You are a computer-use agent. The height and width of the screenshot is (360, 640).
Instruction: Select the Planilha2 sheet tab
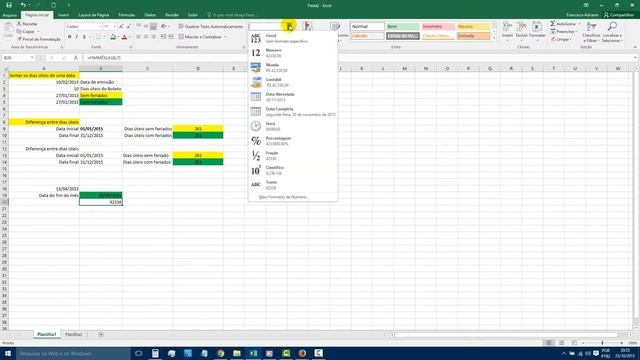73,334
